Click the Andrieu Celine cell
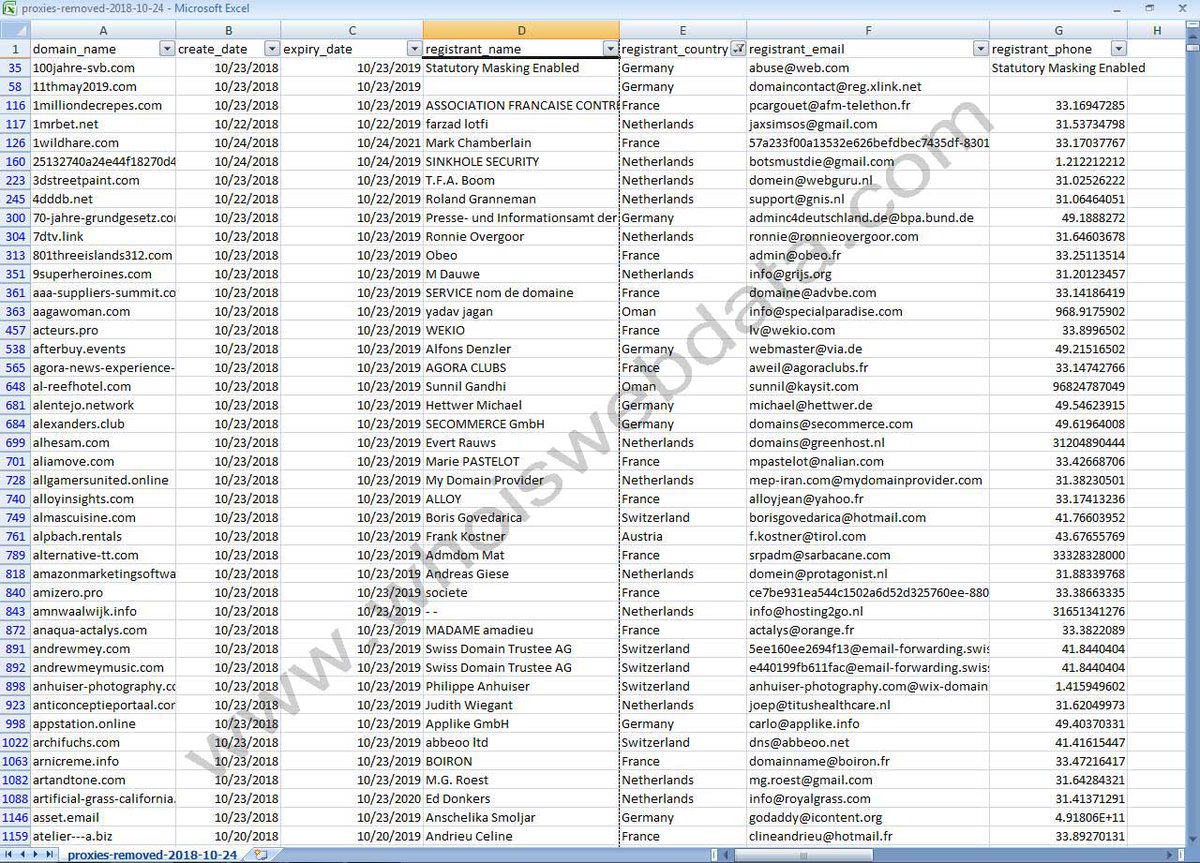 click(x=521, y=837)
